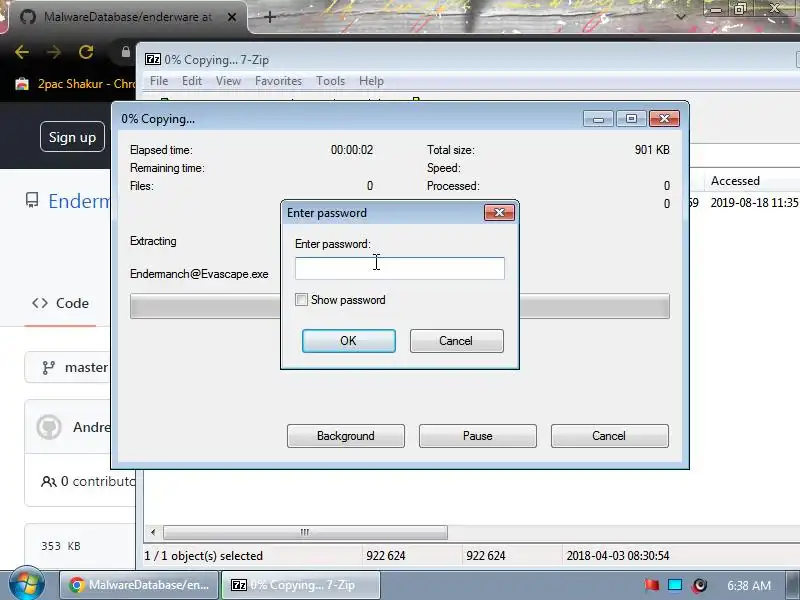The width and height of the screenshot is (800, 600).
Task: Switch to 7-Zip Copying taskbar item
Action: pyautogui.click(x=301, y=585)
